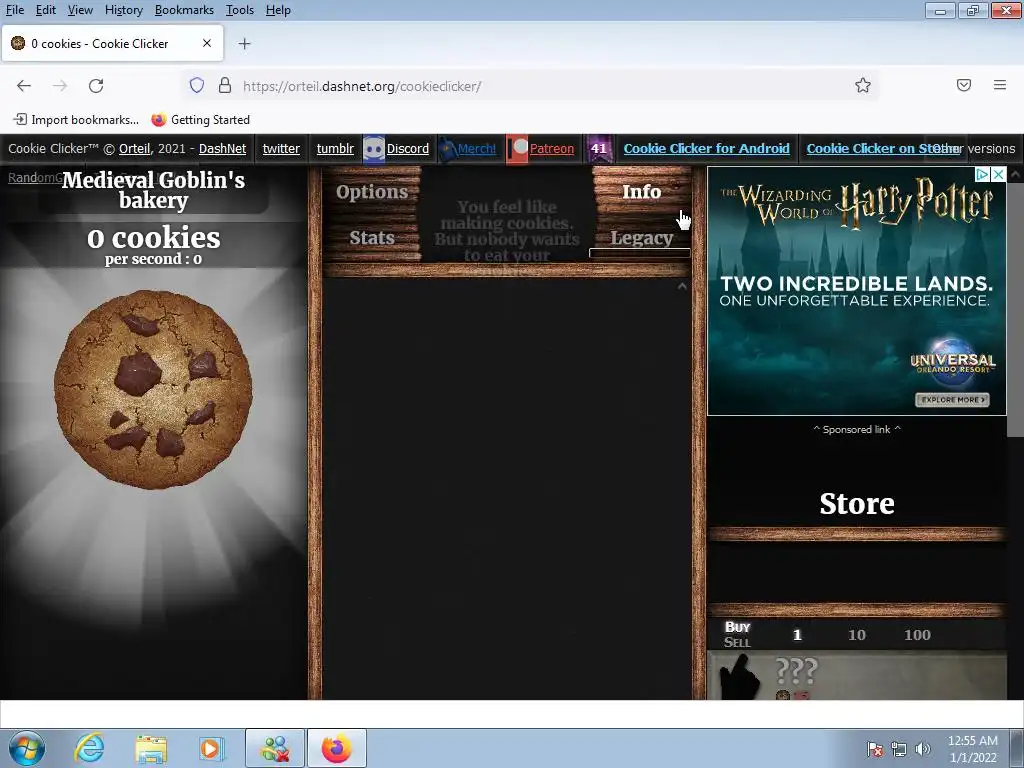Click the big chocolate chip cookie
This screenshot has height=768, width=1024.
point(153,390)
